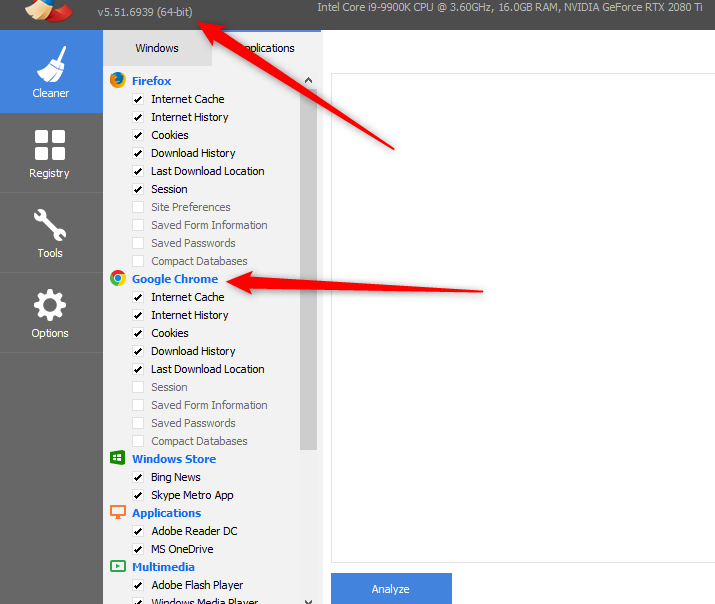The image size is (715, 604).
Task: Select the Multimedia category heading
Action: [x=163, y=567]
